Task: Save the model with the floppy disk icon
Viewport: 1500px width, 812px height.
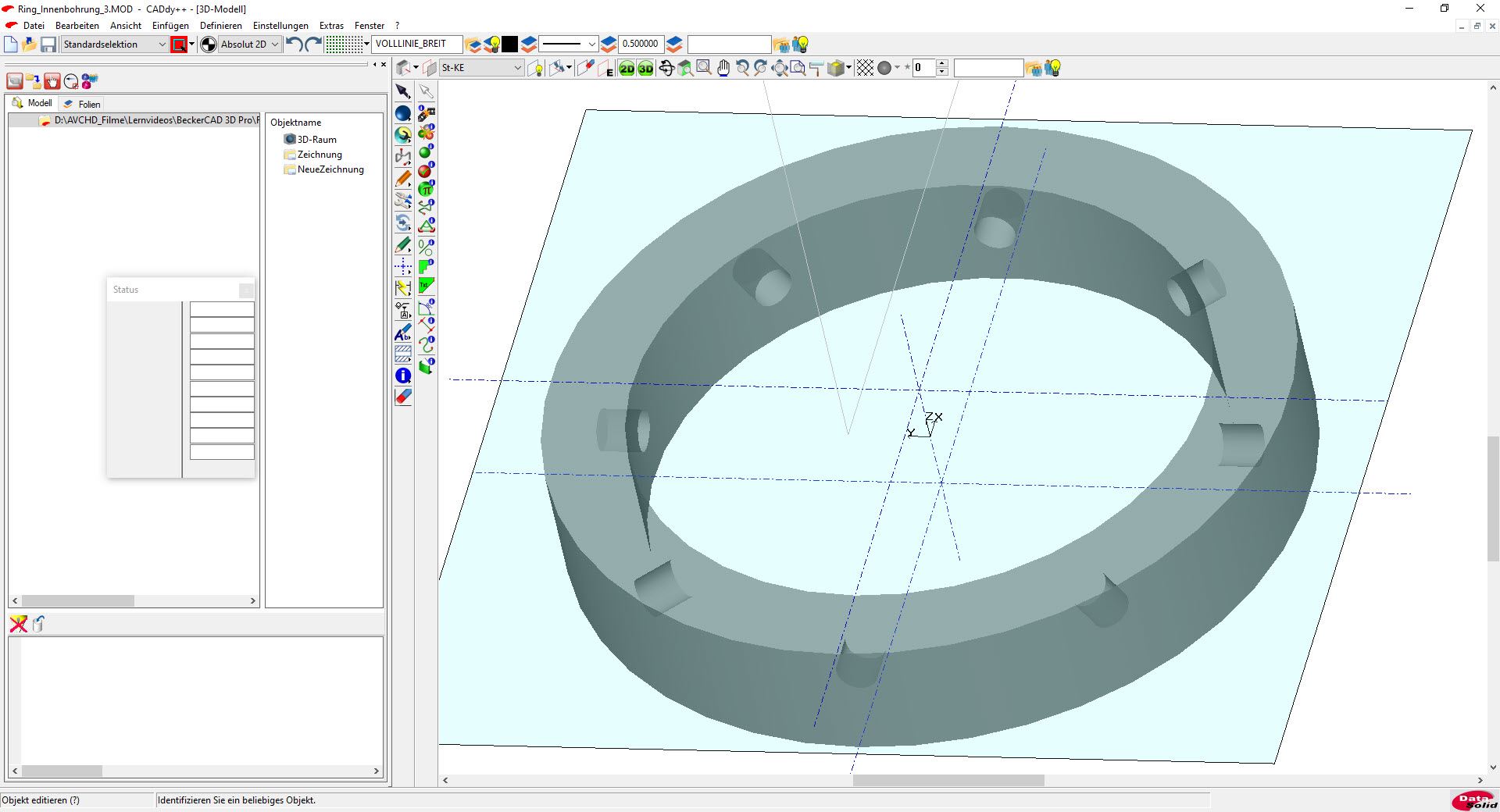Action: click(48, 45)
